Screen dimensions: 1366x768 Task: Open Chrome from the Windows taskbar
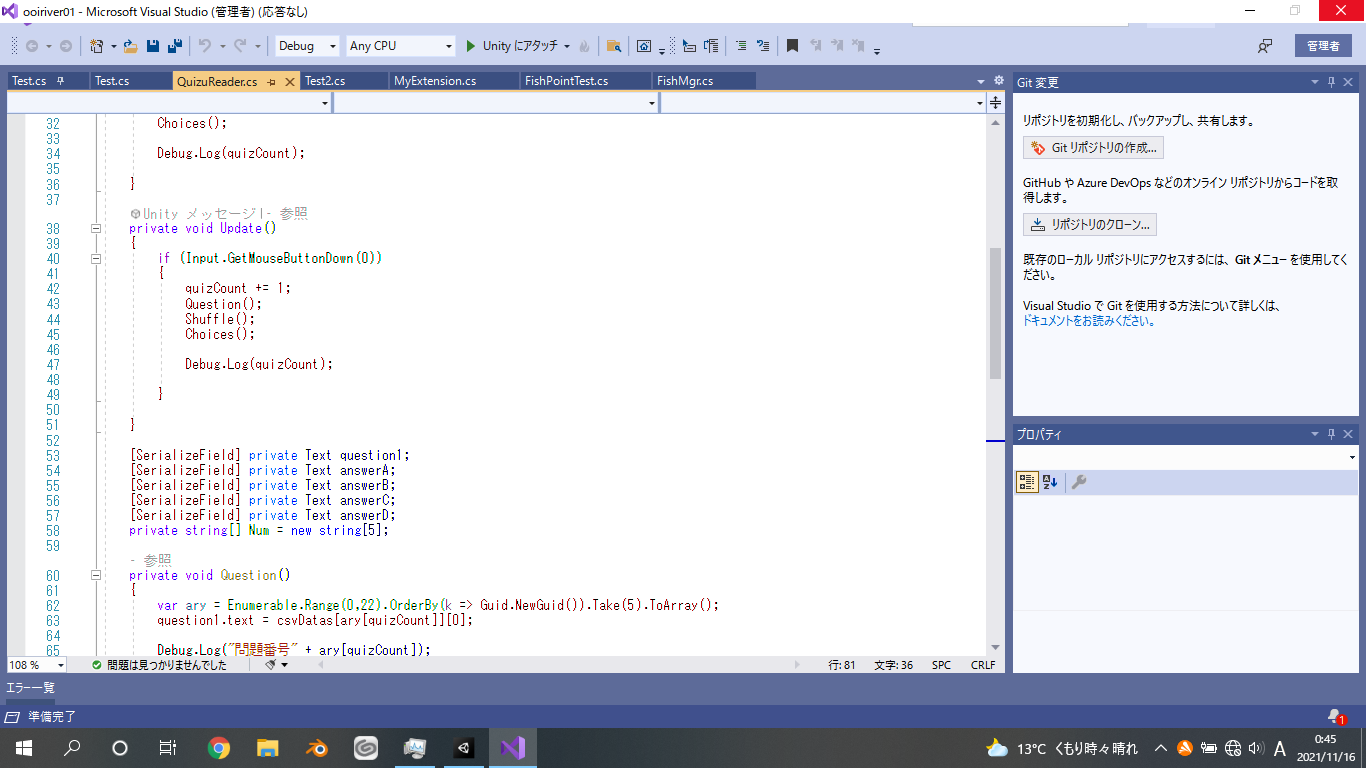tap(219, 747)
